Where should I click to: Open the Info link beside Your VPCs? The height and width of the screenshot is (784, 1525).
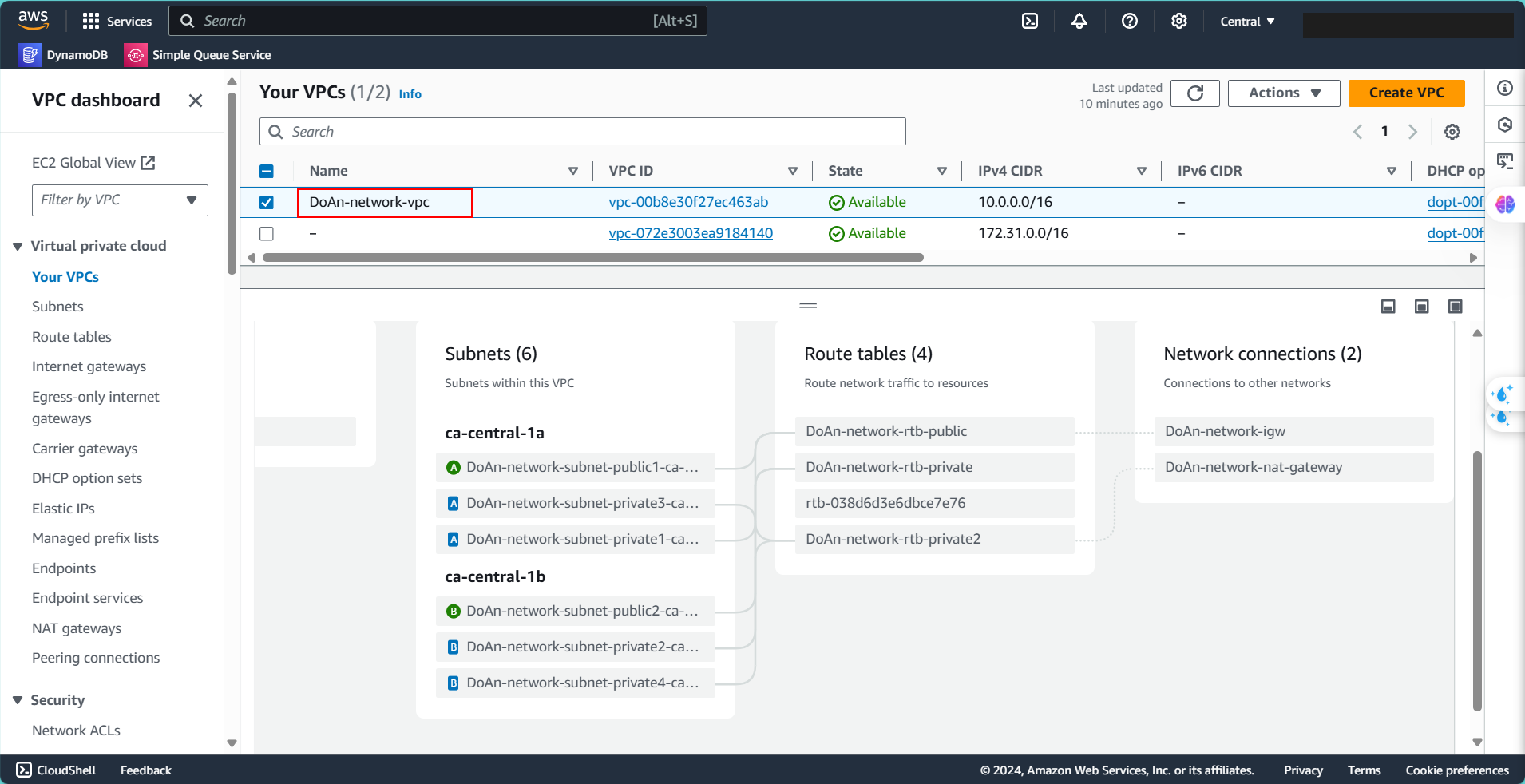point(410,94)
